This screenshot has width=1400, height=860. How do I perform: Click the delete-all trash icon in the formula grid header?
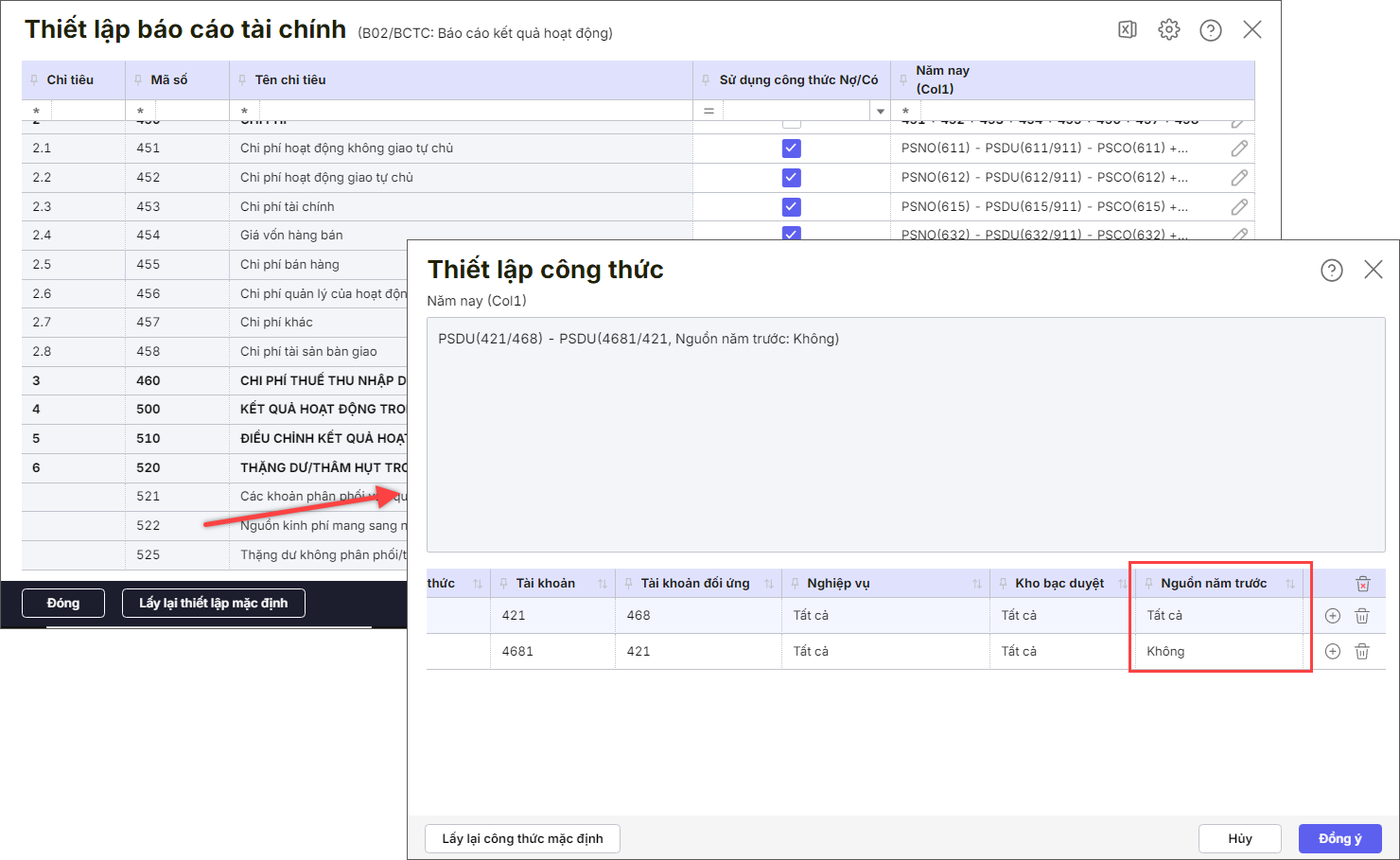coord(1362,584)
